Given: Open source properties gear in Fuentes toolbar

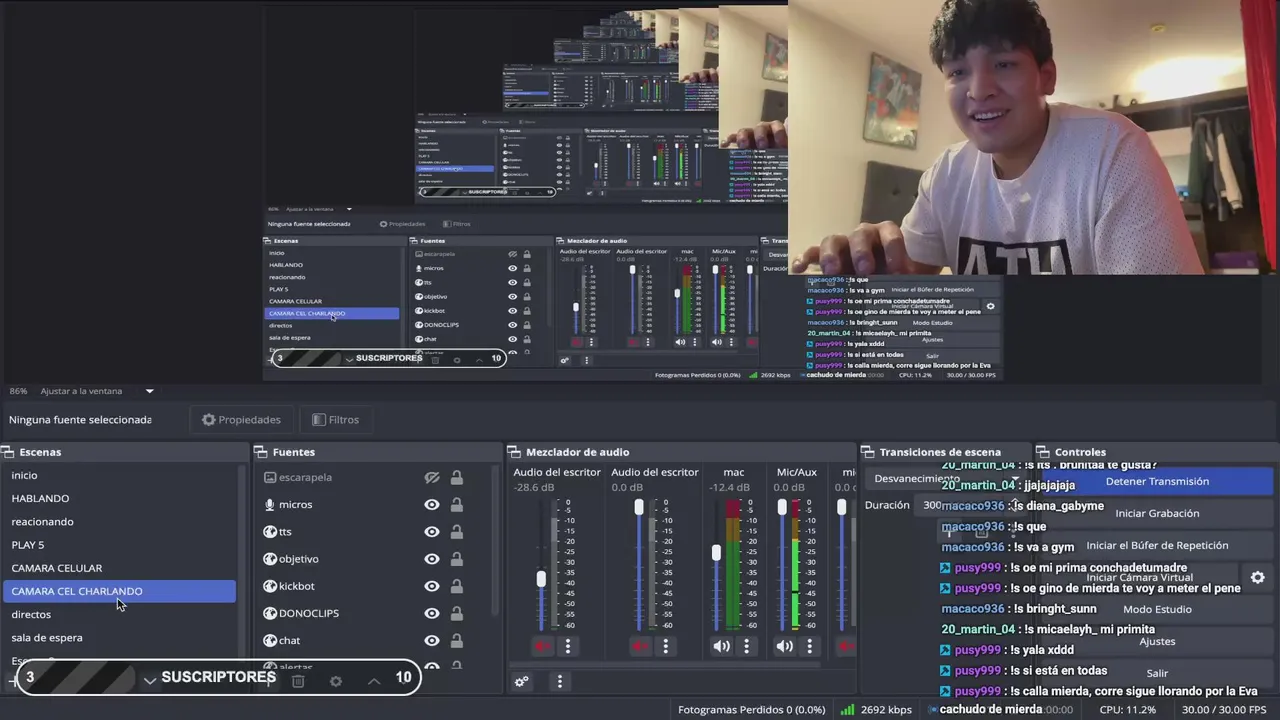Looking at the screenshot, I should pyautogui.click(x=336, y=681).
